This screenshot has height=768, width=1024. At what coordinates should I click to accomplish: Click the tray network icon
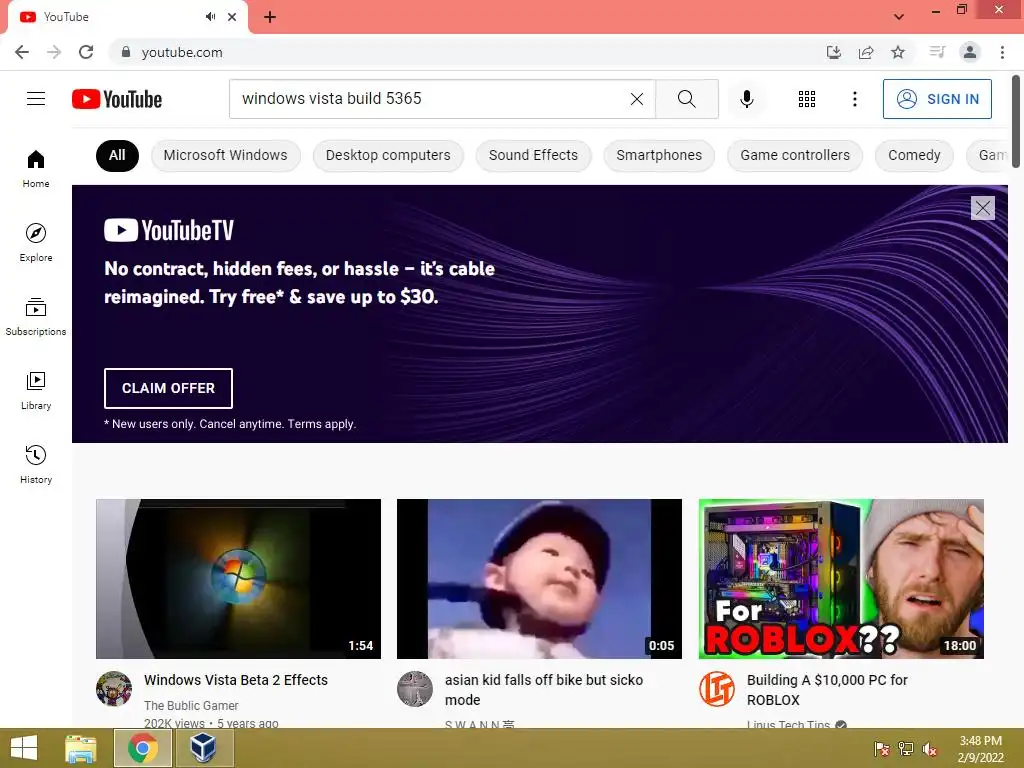(x=906, y=749)
